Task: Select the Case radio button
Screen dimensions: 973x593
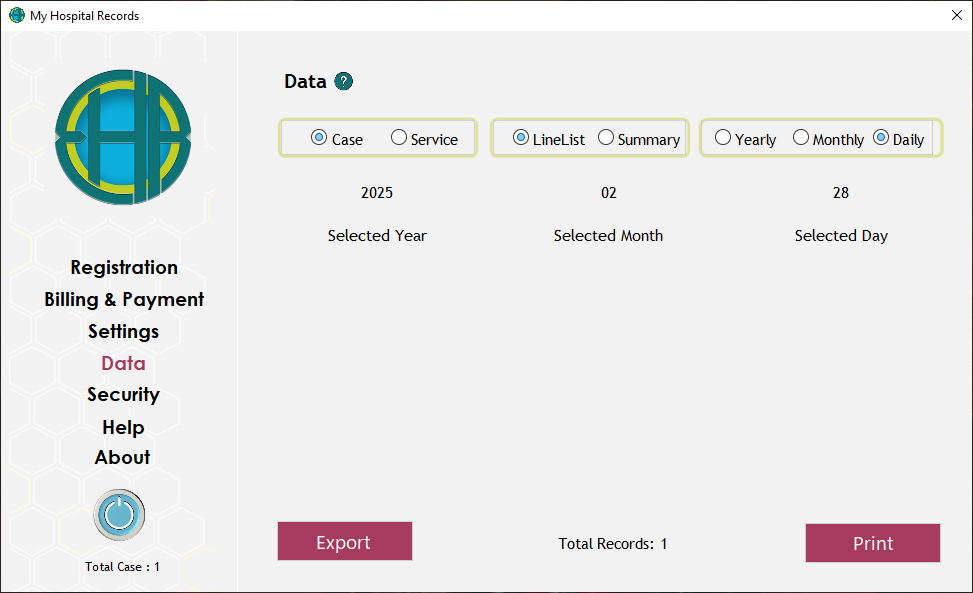Action: 319,138
